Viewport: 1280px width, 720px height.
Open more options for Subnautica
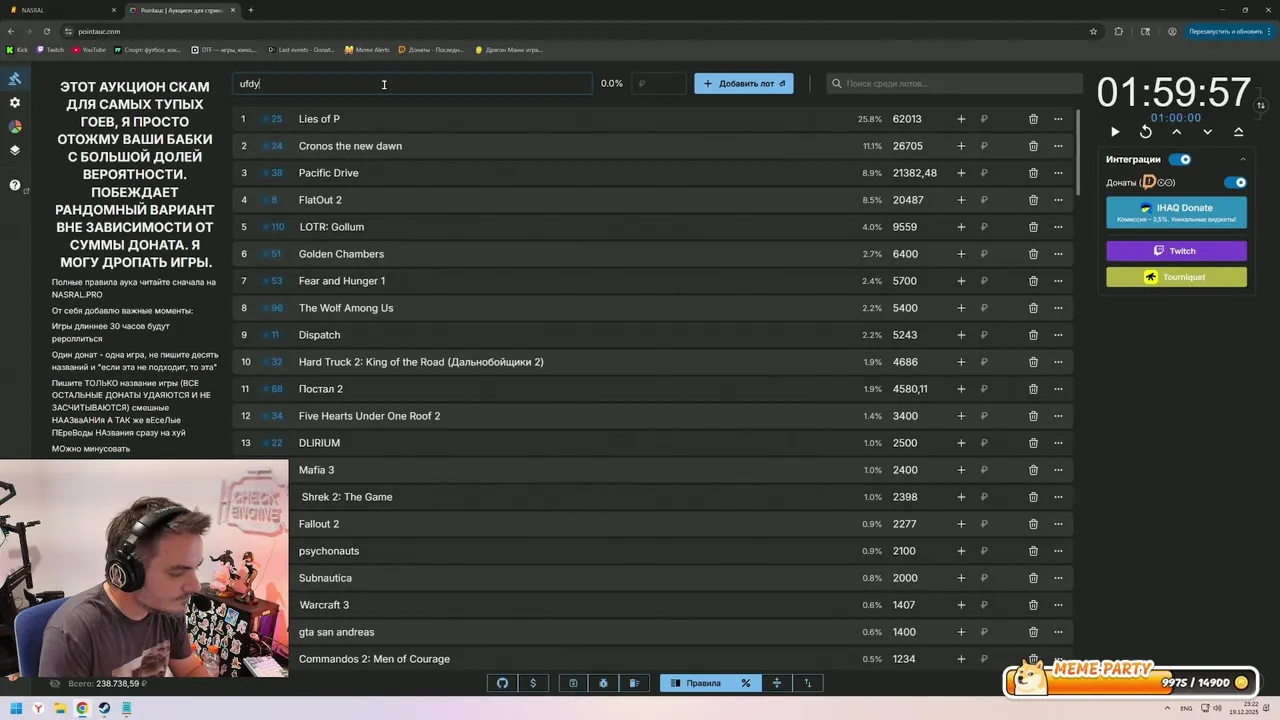(x=1058, y=578)
